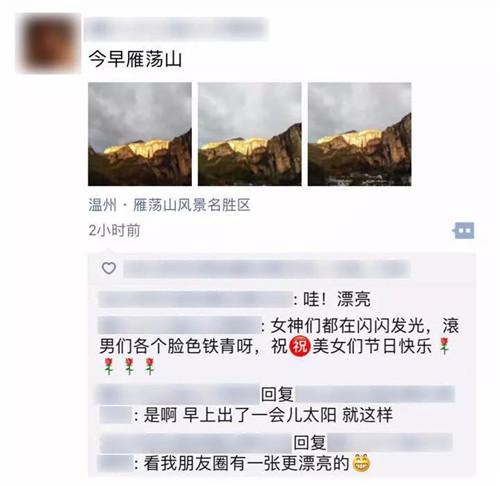Click the grinning emoji in last reply
Screen dimensions: 500x486
pos(361,463)
